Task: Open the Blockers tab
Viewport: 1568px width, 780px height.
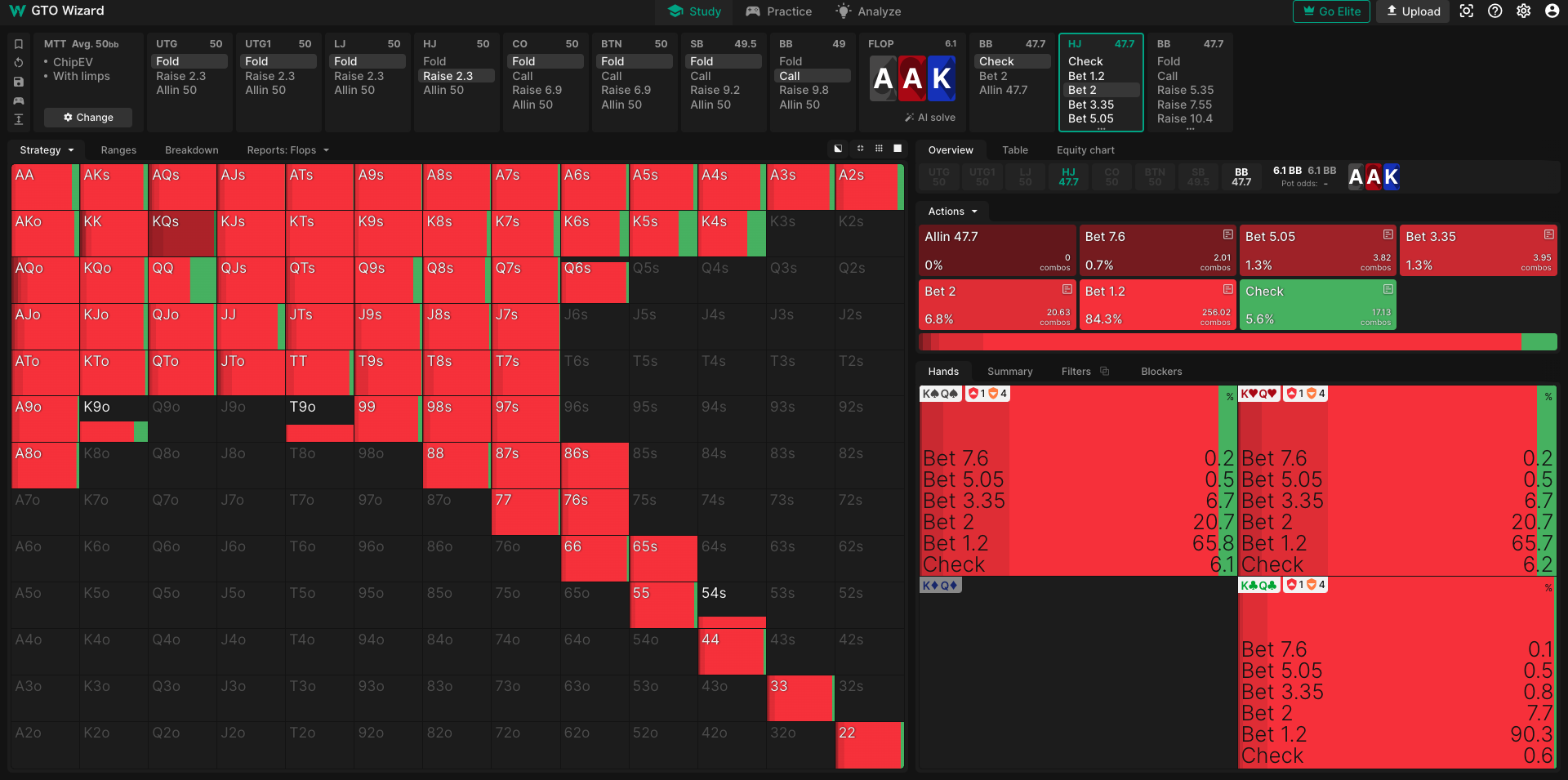Action: point(1161,372)
